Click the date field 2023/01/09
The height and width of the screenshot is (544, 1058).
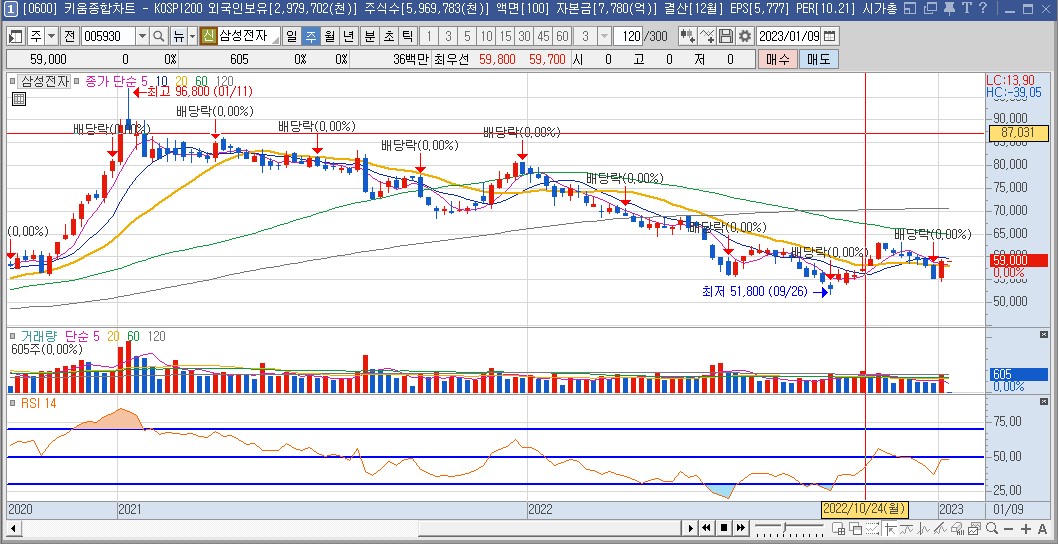click(x=789, y=36)
